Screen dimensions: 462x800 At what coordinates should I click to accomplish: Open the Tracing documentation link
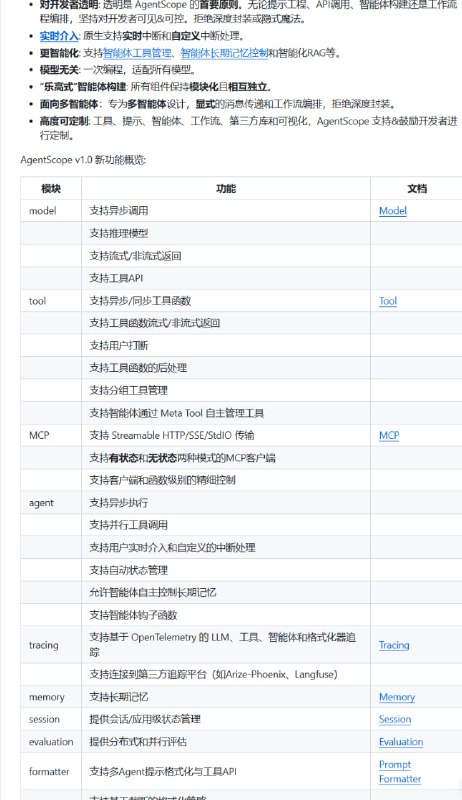pyautogui.click(x=394, y=645)
